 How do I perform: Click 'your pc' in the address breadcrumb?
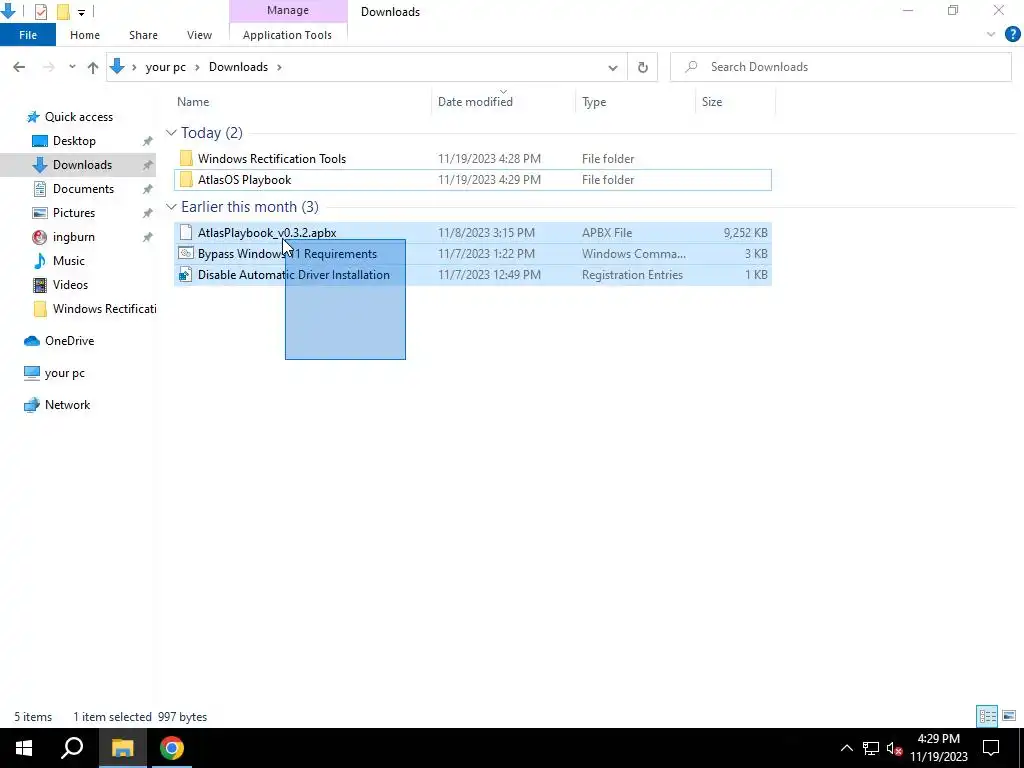tap(165, 67)
